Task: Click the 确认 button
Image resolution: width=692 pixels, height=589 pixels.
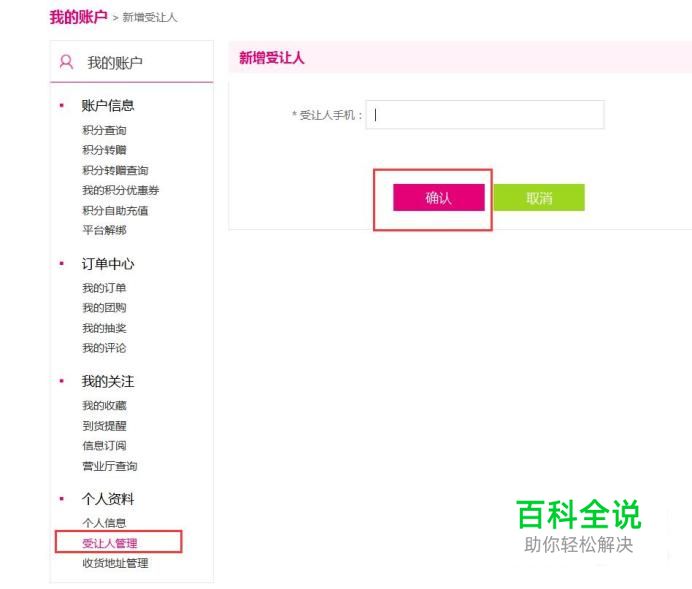Action: 439,198
